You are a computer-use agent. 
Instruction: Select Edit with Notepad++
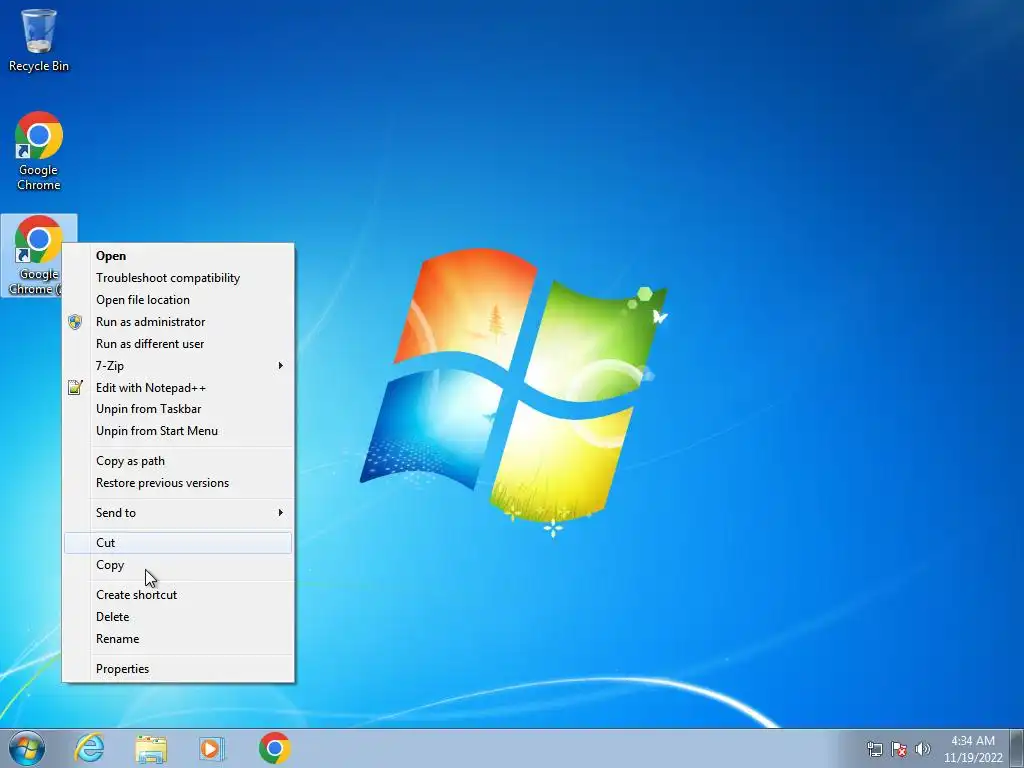point(178,387)
